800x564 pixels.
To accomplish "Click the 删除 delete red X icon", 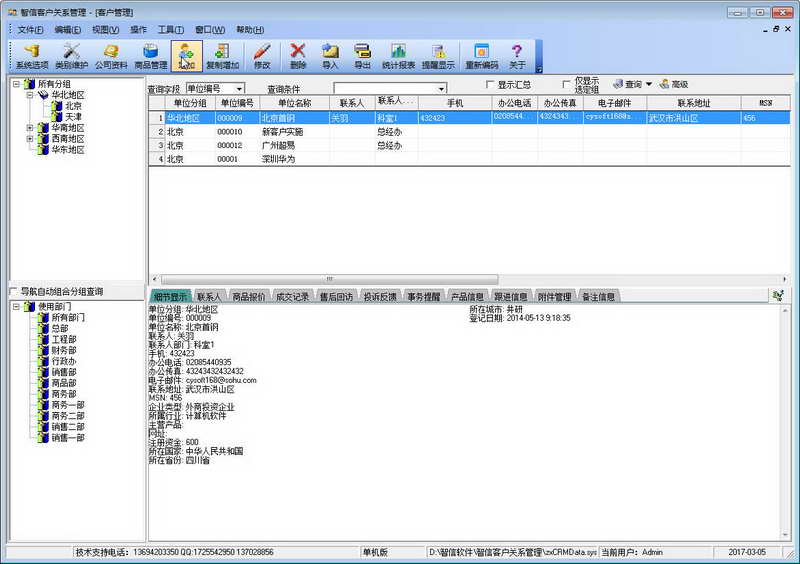I will point(298,56).
